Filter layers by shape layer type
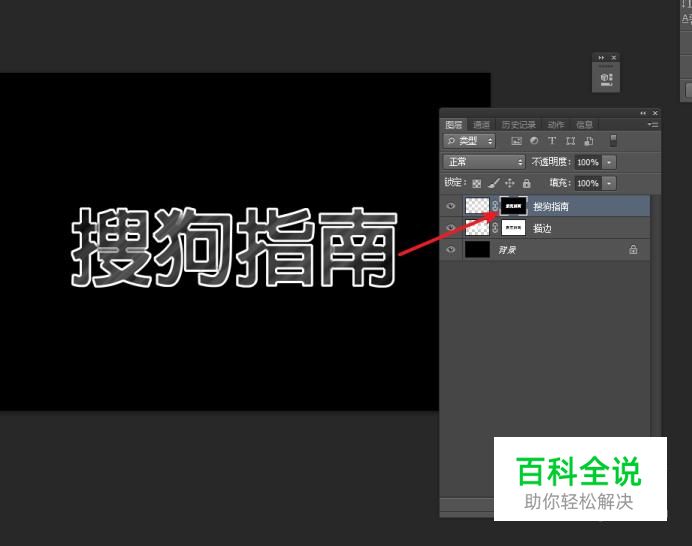This screenshot has width=692, height=546. tap(571, 141)
